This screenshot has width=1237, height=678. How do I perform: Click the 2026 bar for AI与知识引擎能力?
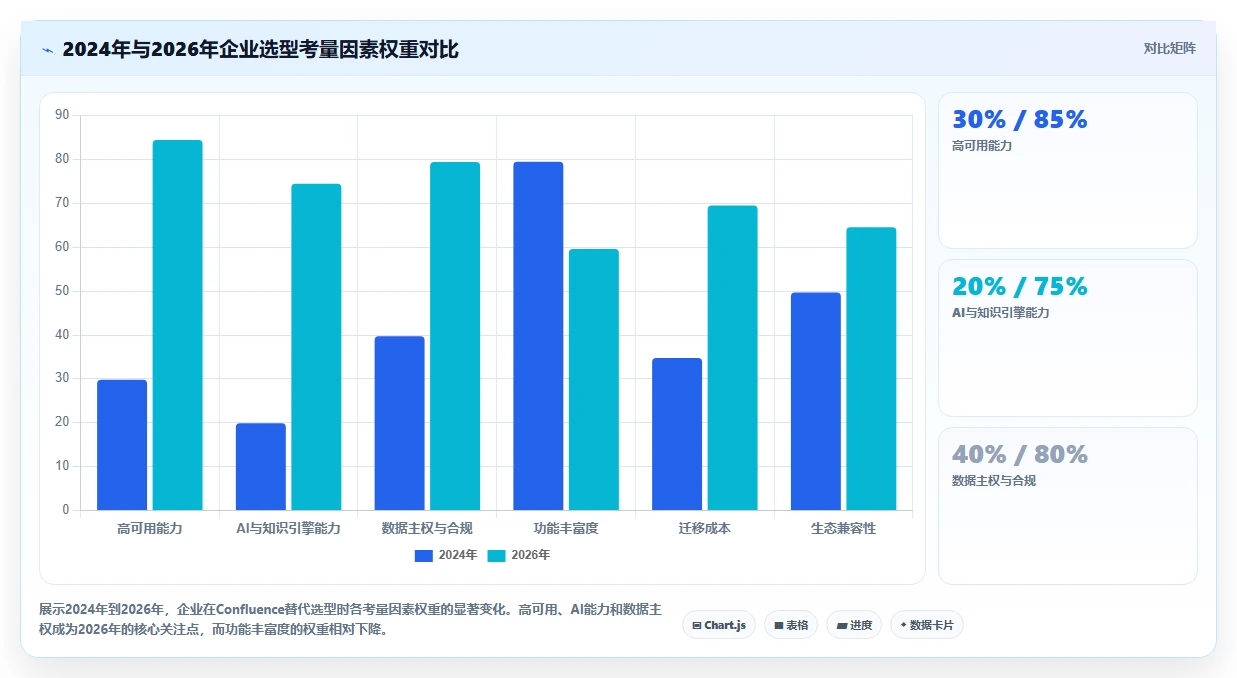pyautogui.click(x=316, y=347)
